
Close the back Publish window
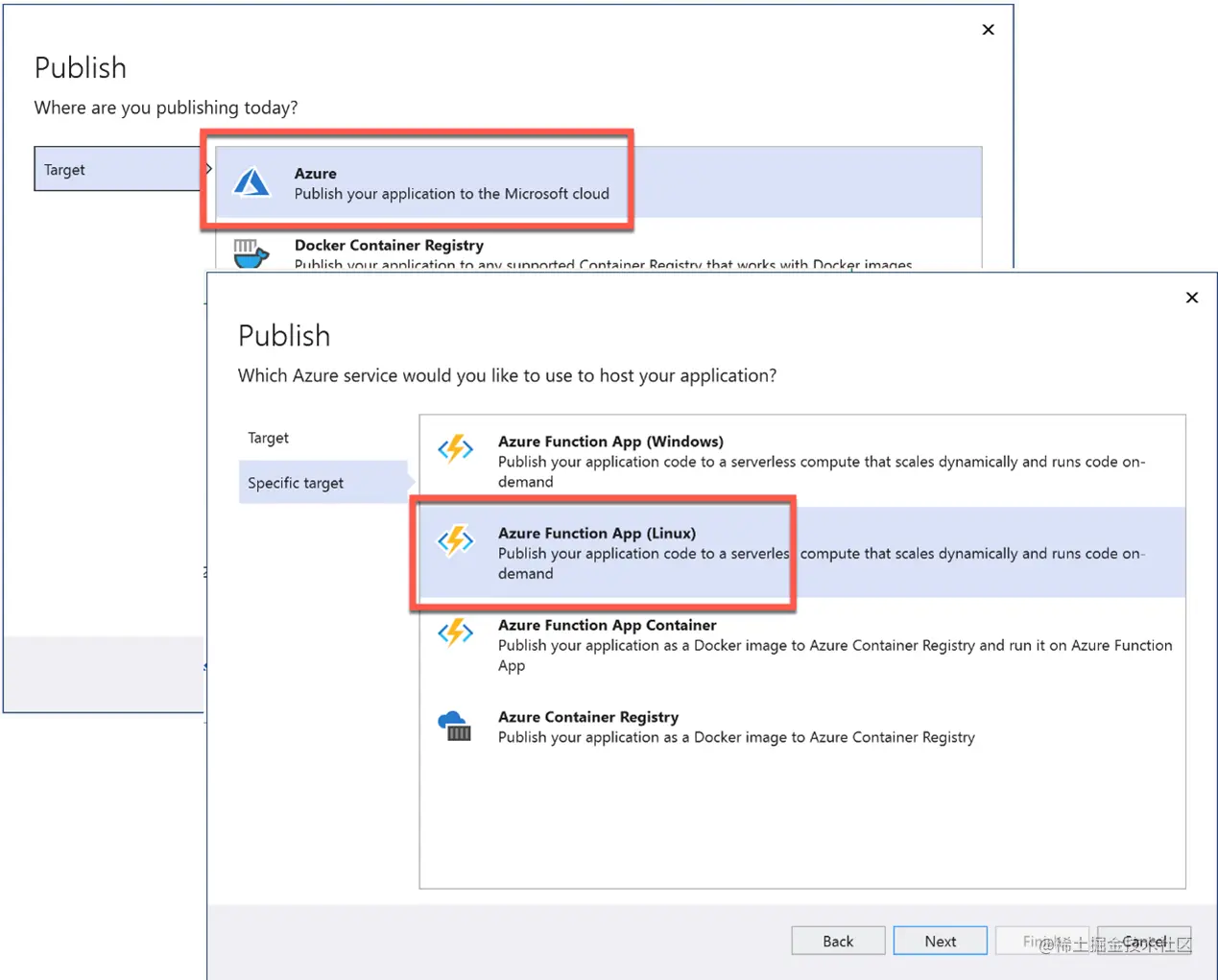(989, 30)
